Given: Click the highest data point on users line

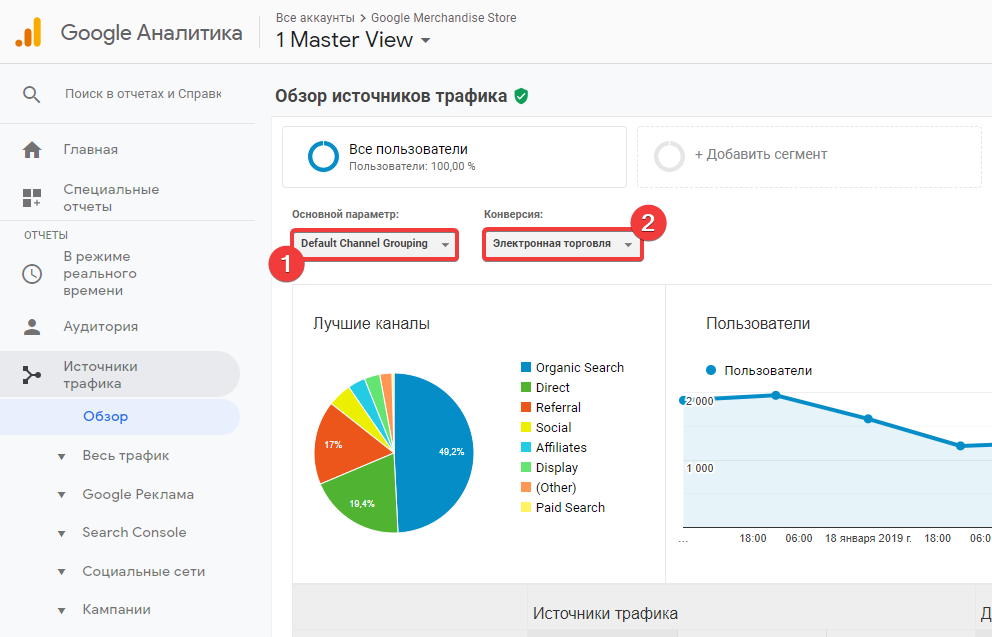Looking at the screenshot, I should (x=776, y=395).
